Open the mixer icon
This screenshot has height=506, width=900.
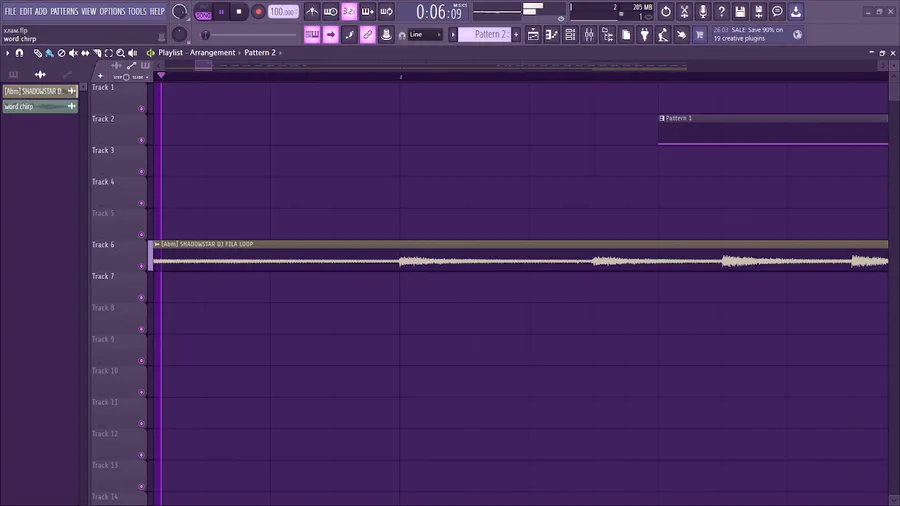[589, 34]
